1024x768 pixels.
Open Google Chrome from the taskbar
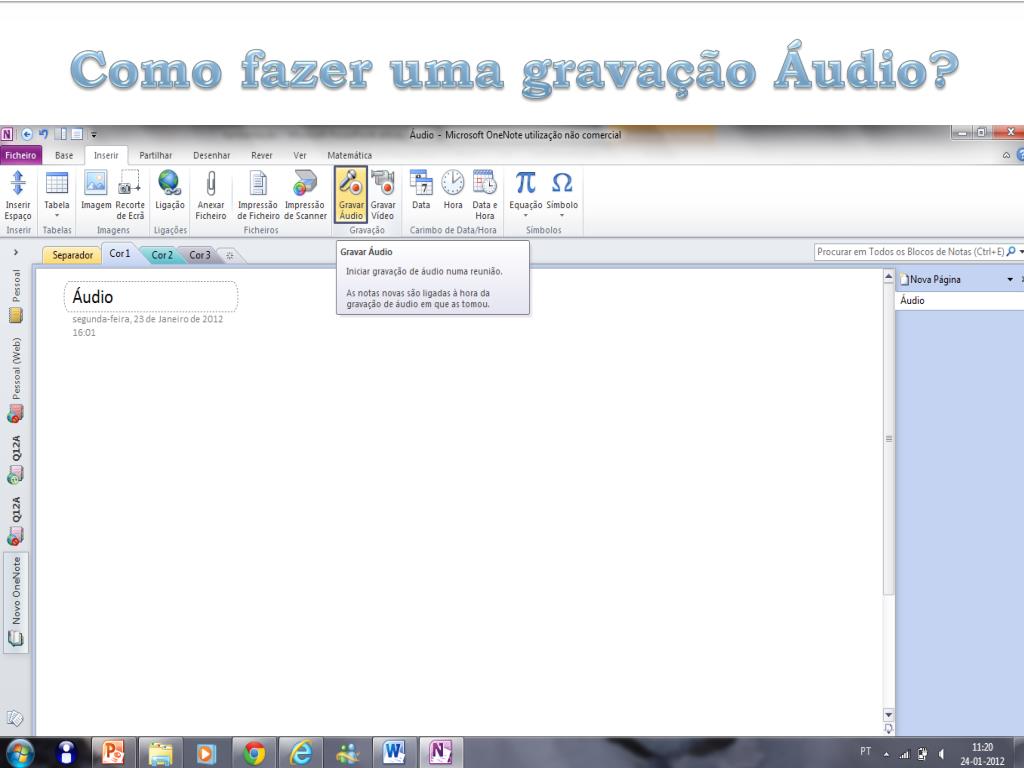pos(254,753)
